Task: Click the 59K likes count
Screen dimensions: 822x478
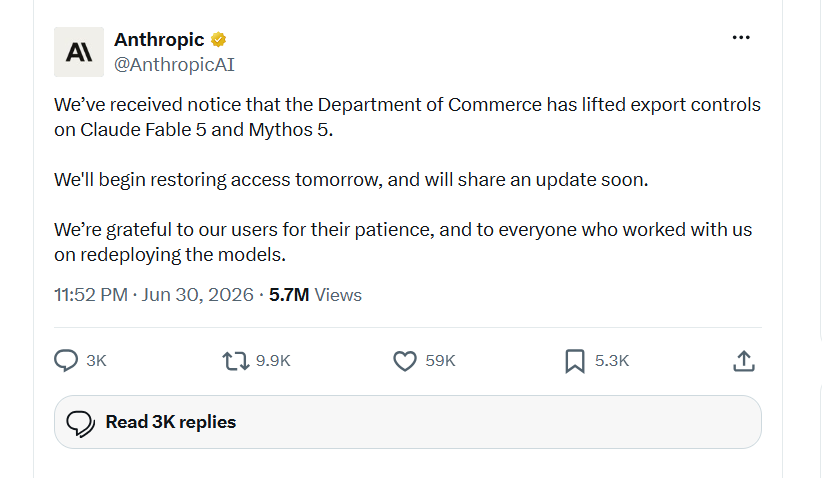Action: tap(440, 361)
